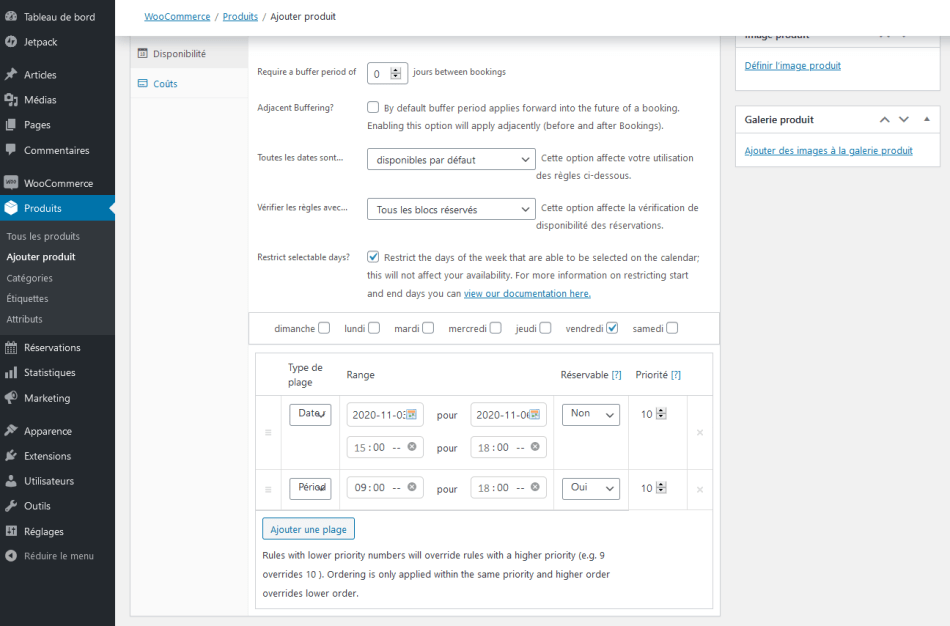Image resolution: width=950 pixels, height=626 pixels.
Task: Click the Statistiques bar chart icon
Action: click(x=11, y=373)
